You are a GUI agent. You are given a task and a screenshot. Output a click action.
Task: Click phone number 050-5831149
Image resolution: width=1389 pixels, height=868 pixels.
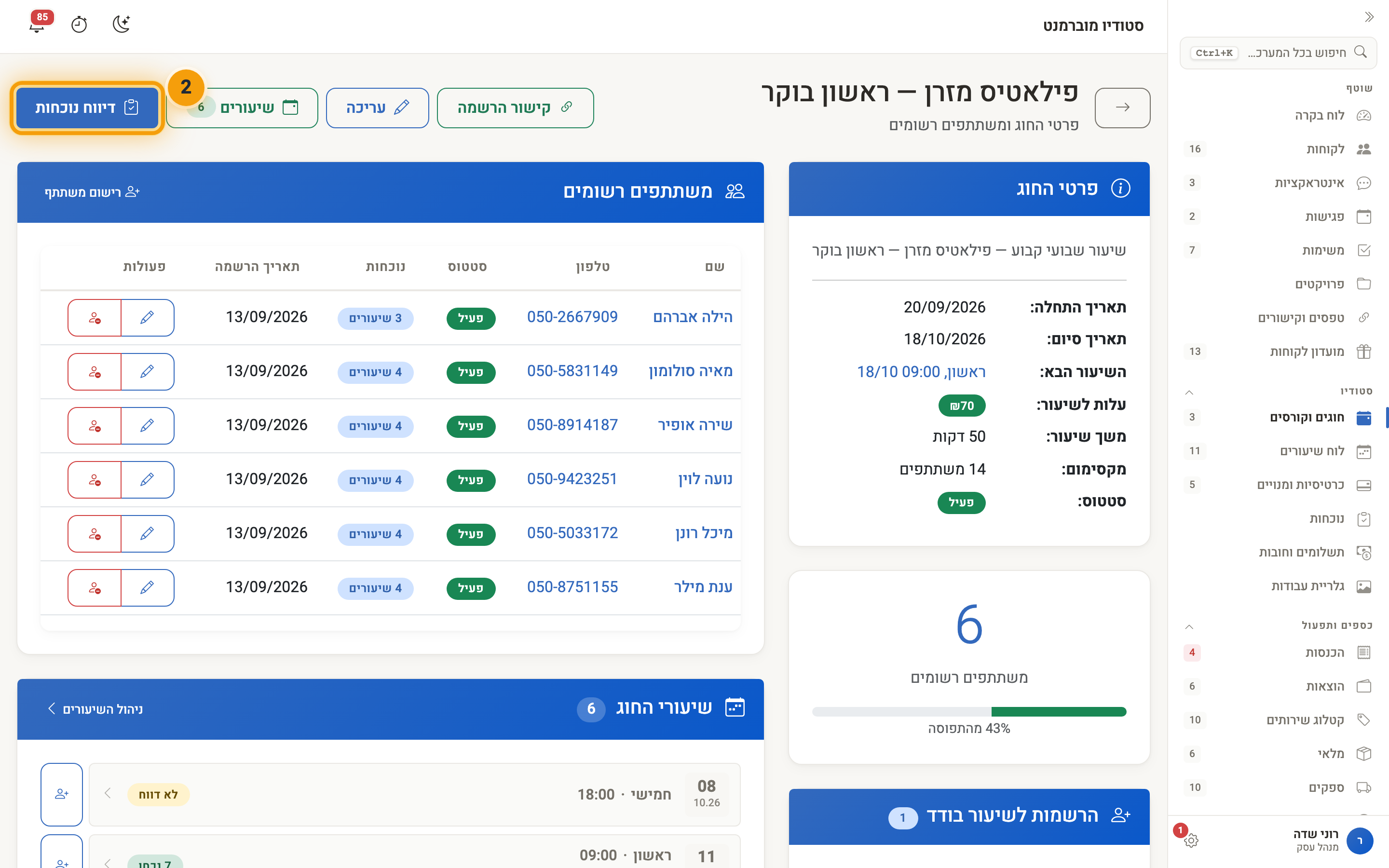click(572, 371)
